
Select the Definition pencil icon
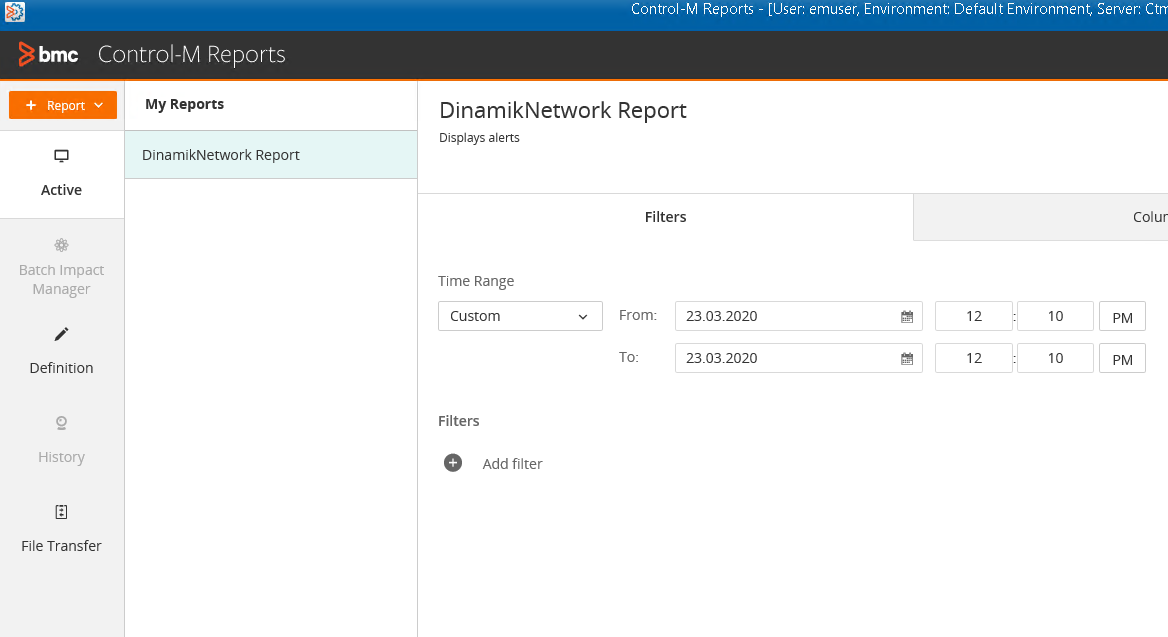pos(61,334)
